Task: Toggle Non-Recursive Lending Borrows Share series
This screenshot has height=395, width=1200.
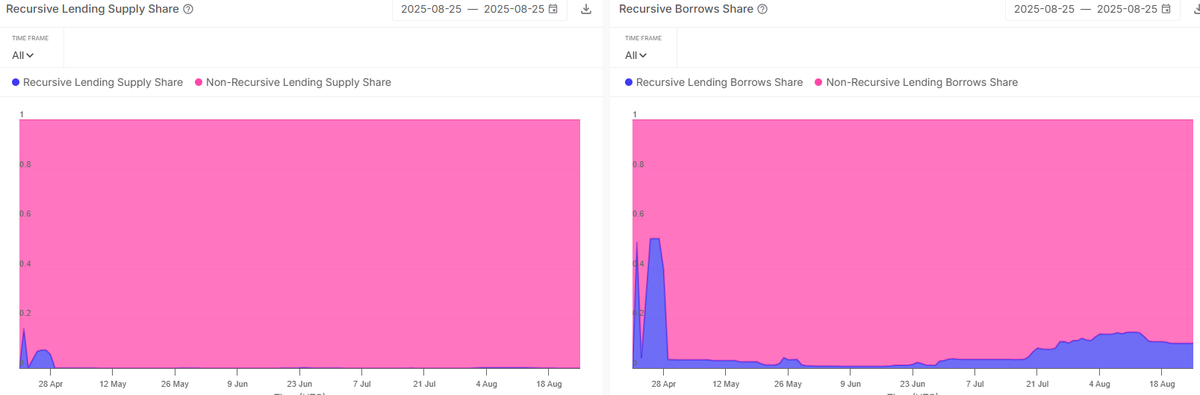Action: point(916,82)
